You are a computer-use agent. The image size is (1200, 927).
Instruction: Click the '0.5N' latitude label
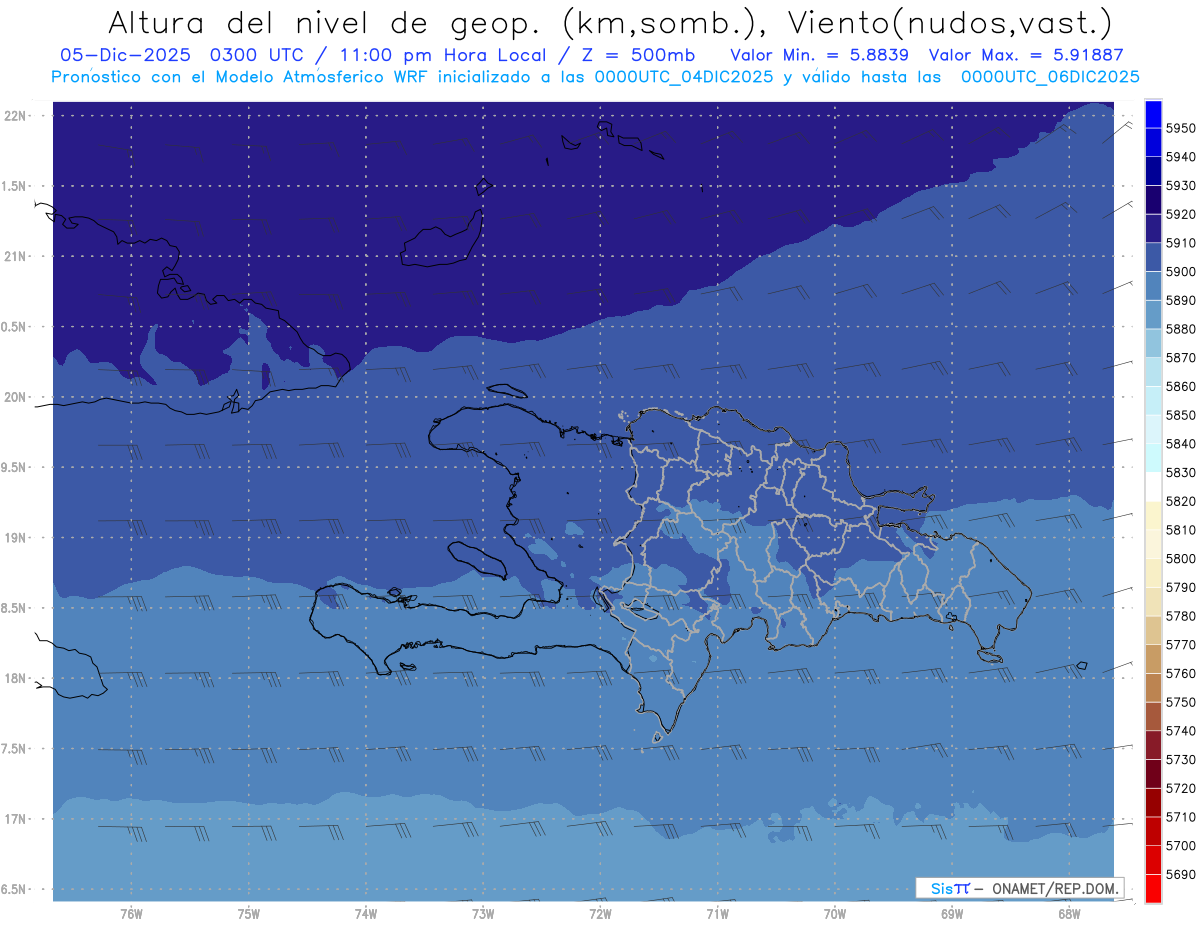(x=14, y=327)
